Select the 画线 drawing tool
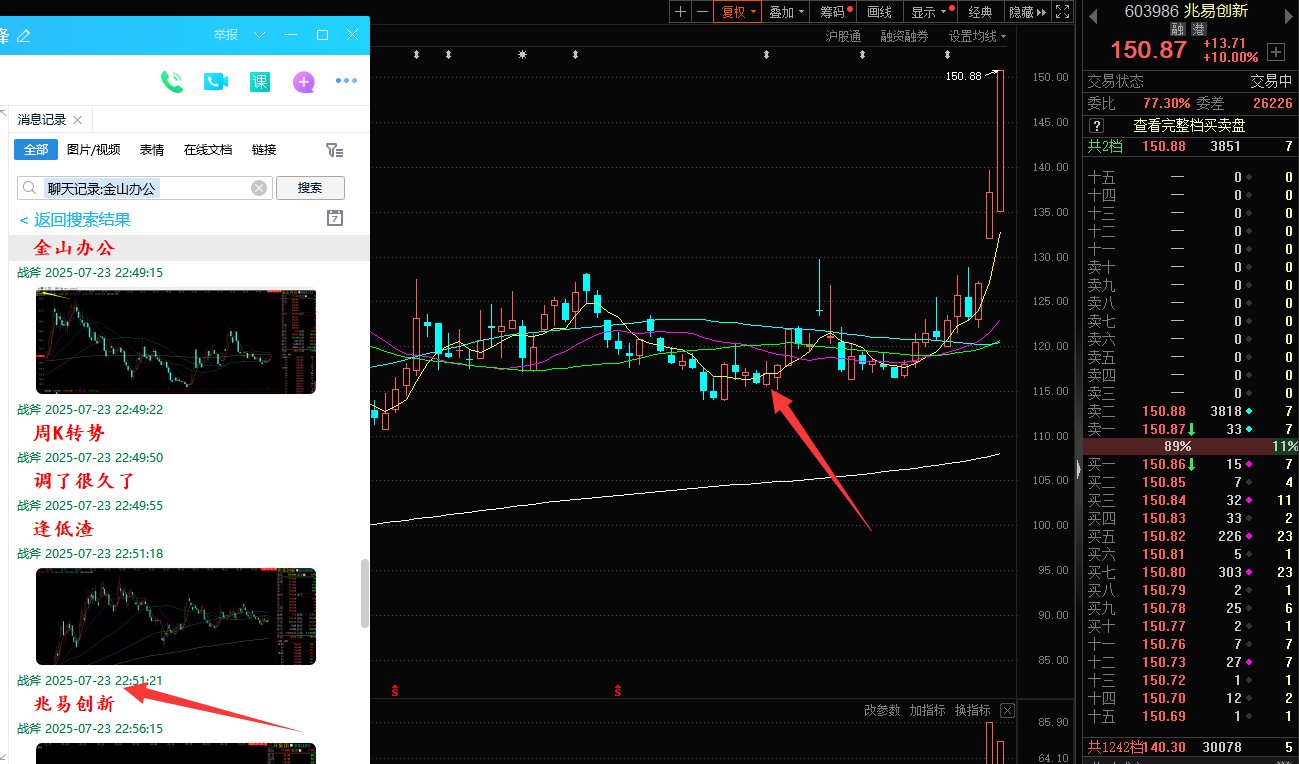Viewport: 1299px width, 764px height. 879,12
